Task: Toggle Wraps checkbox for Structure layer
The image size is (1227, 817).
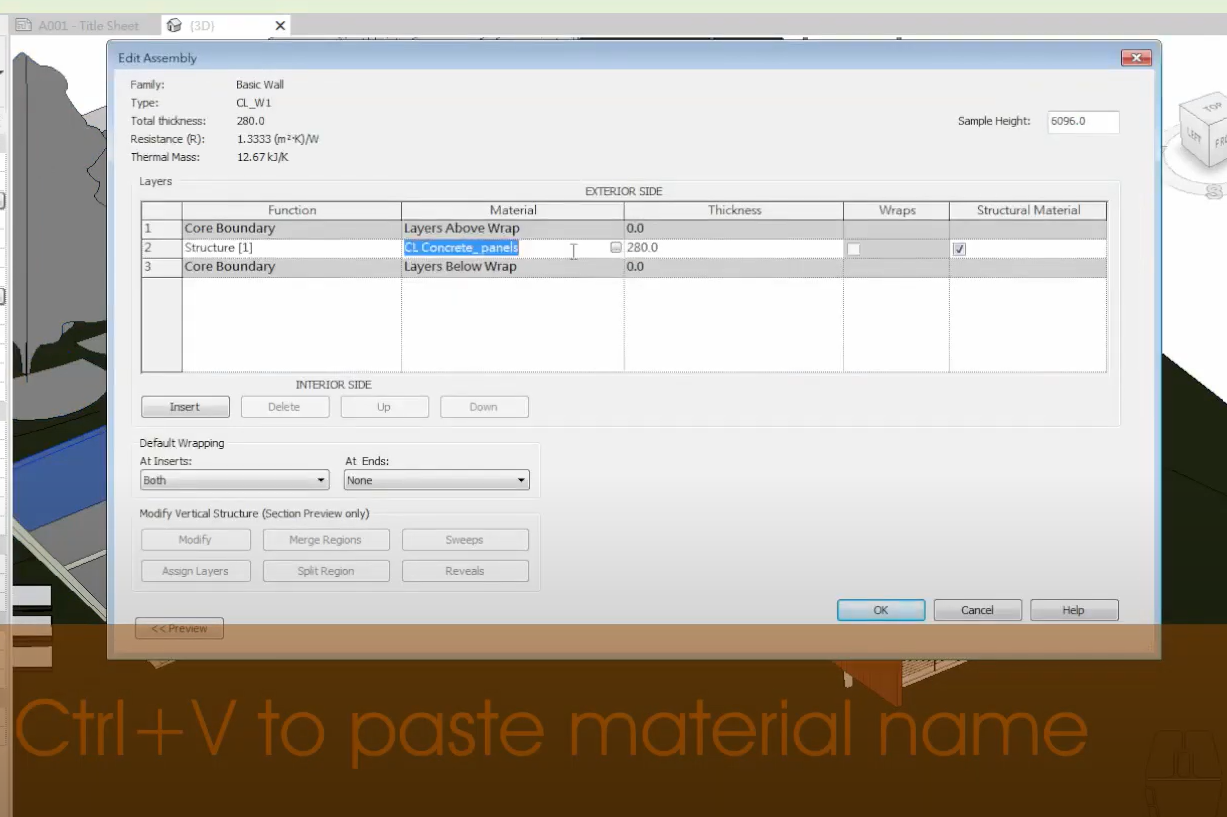Action: point(853,249)
